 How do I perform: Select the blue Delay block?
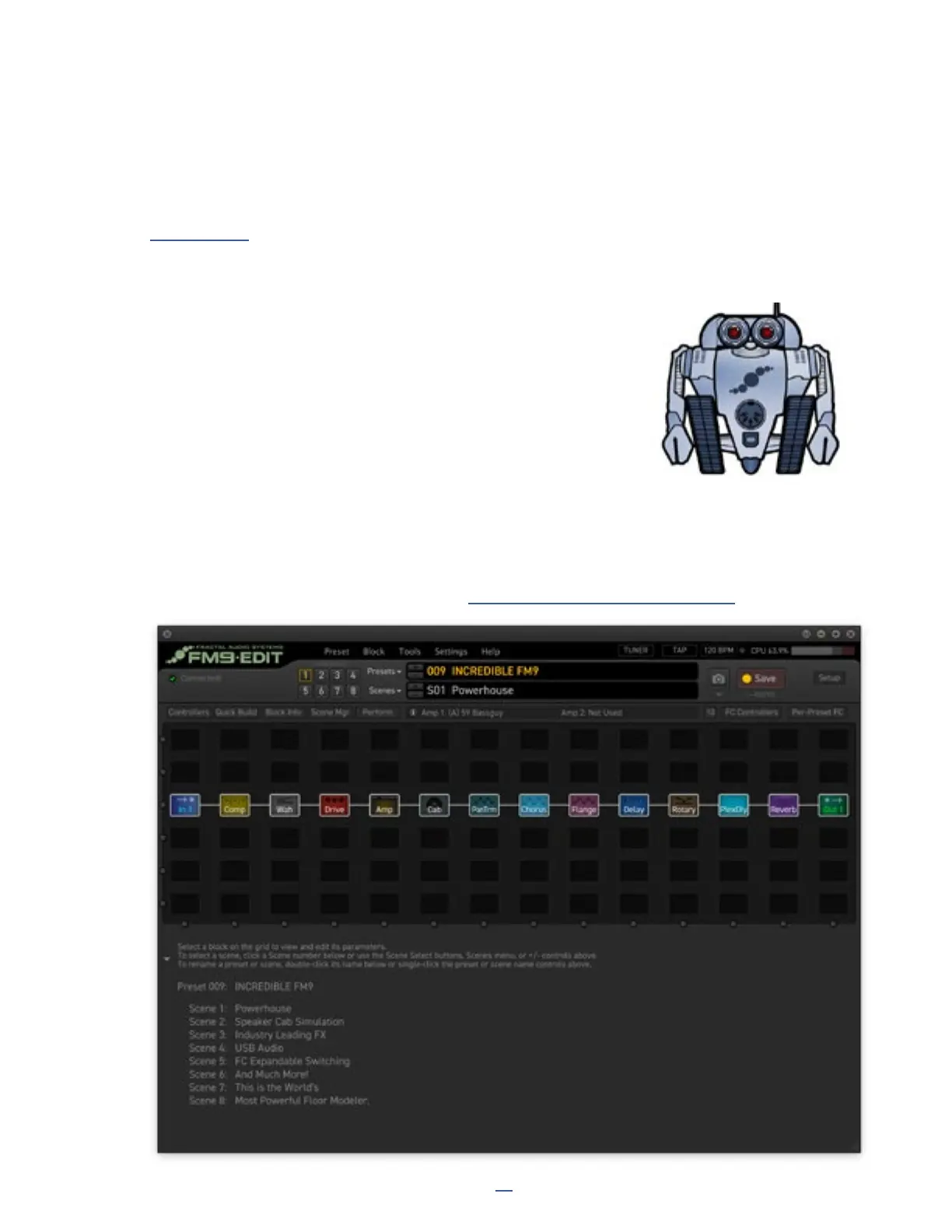[634, 805]
